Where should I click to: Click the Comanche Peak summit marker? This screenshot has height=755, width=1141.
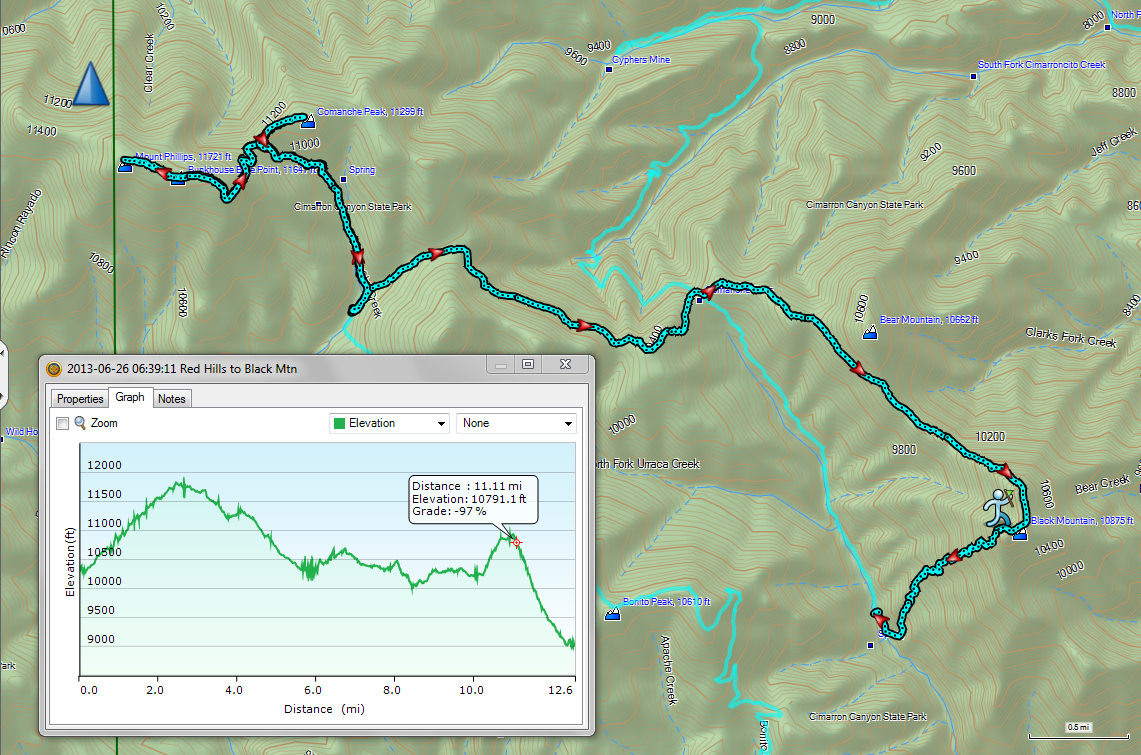(x=308, y=122)
